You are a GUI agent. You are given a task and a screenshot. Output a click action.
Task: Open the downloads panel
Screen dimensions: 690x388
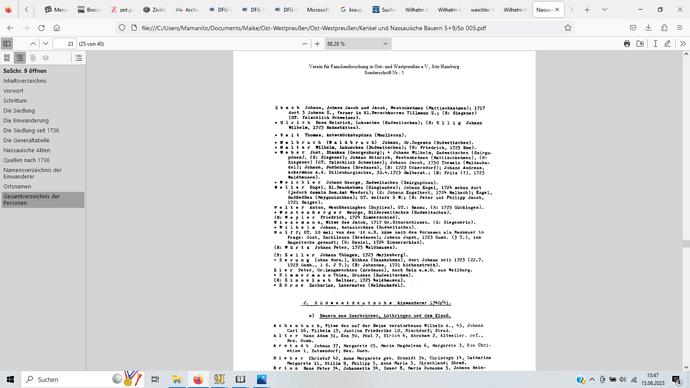tap(648, 28)
